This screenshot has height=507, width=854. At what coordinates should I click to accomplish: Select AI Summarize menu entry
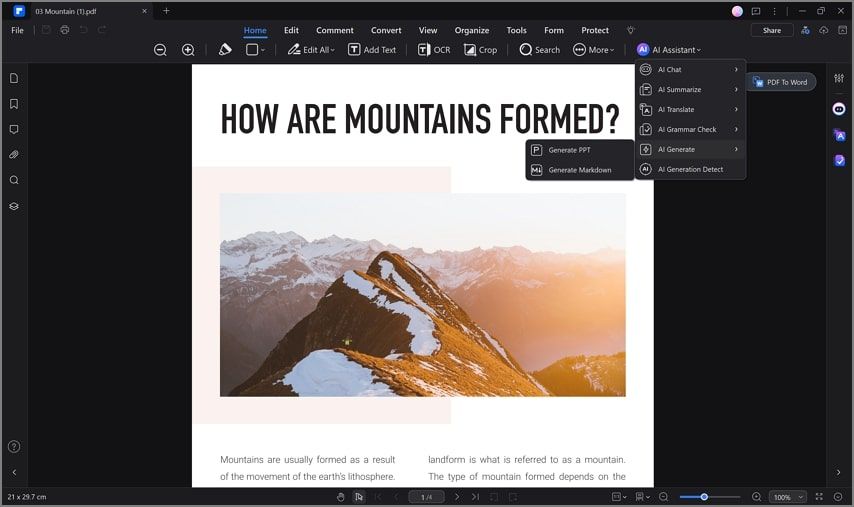click(x=690, y=89)
